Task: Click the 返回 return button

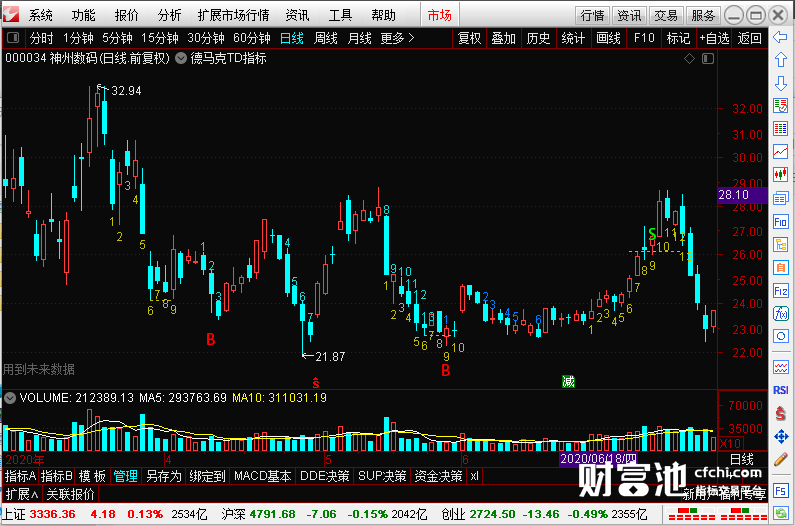Action: click(749, 38)
